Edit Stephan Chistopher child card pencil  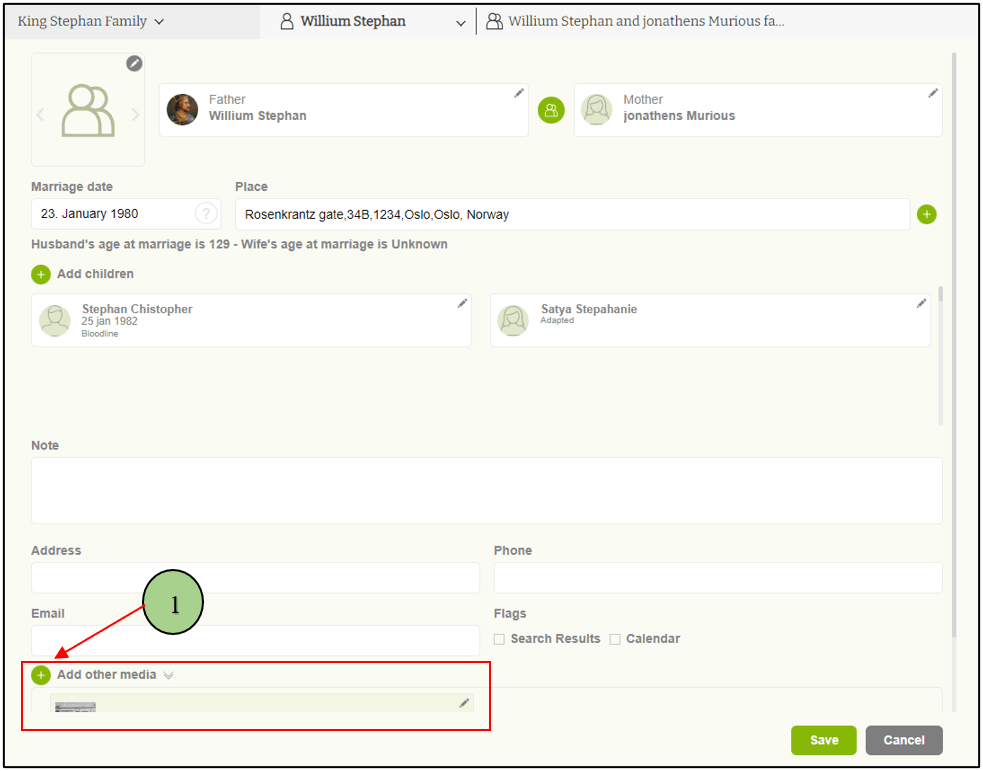(462, 303)
